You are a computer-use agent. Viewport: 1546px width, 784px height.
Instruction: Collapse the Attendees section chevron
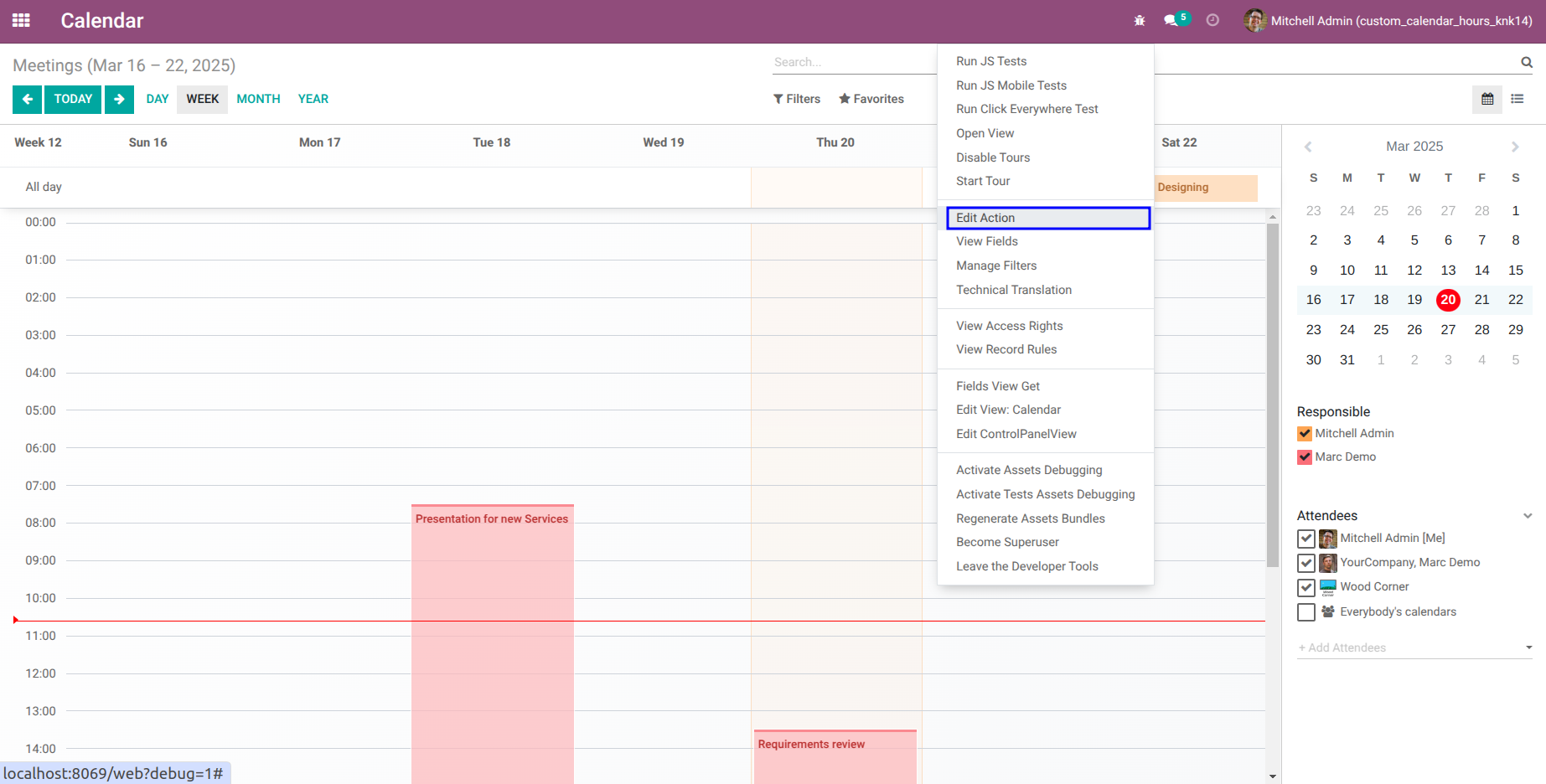point(1528,516)
